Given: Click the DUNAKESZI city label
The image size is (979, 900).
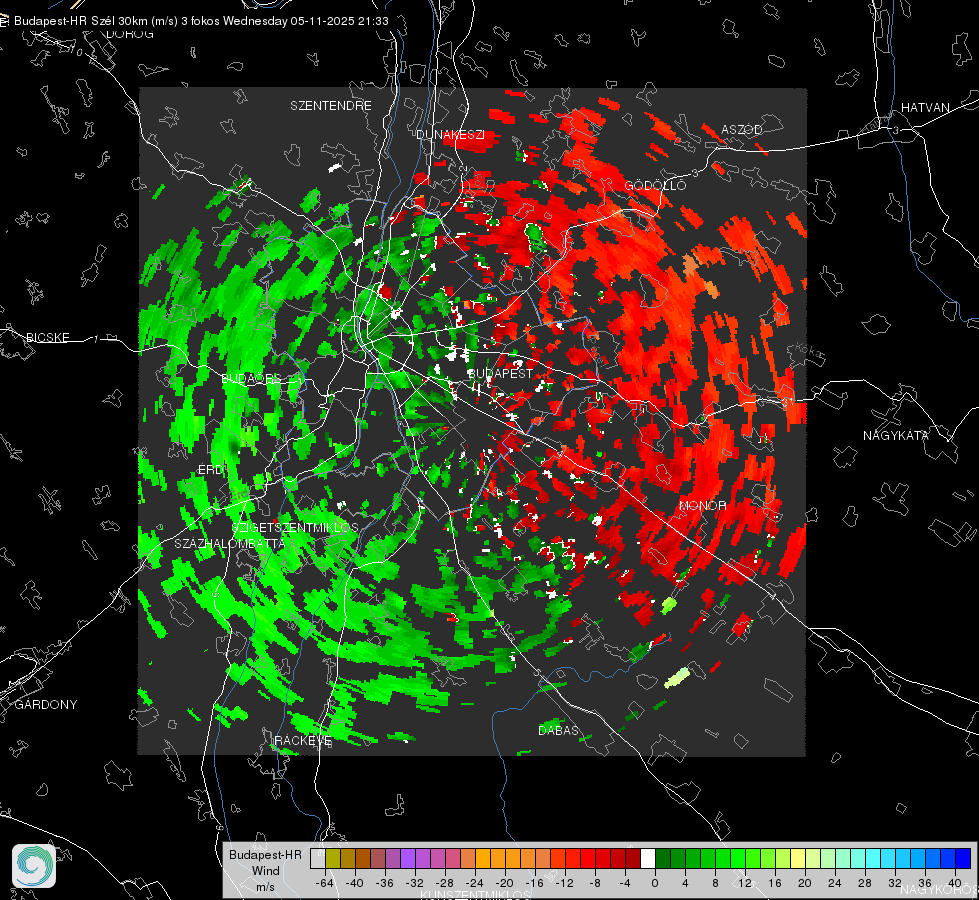Looking at the screenshot, I should pyautogui.click(x=450, y=135).
